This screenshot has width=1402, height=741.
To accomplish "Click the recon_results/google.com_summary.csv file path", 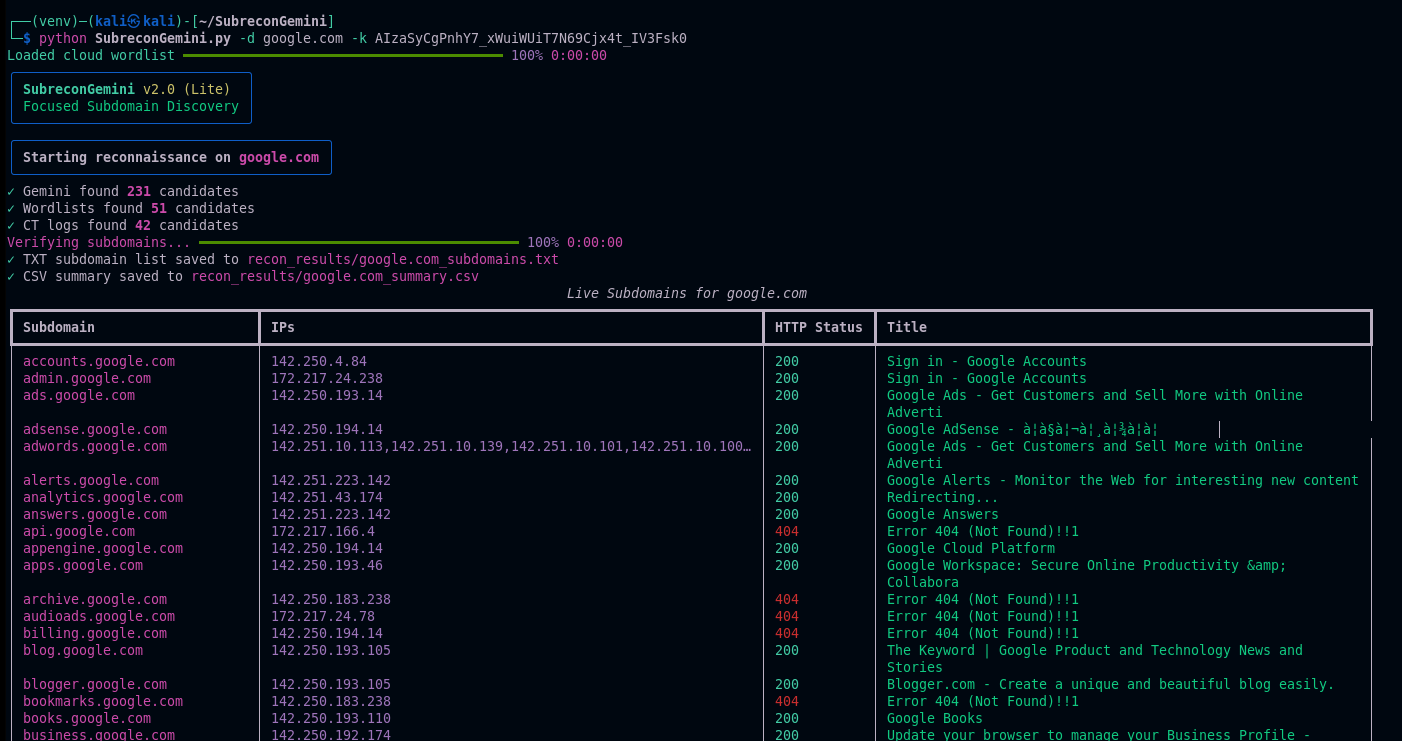I will [x=335, y=276].
